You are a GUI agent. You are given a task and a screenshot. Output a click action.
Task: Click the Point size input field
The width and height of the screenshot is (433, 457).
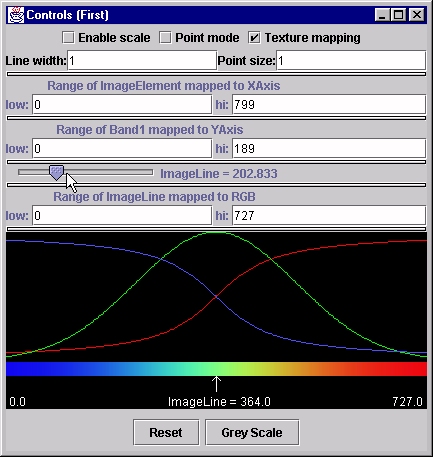(x=351, y=60)
